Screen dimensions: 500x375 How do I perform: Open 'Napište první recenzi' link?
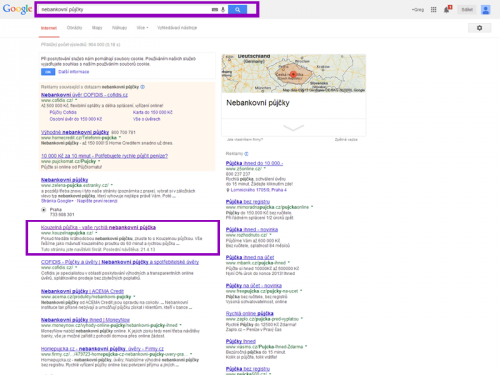click(97, 201)
